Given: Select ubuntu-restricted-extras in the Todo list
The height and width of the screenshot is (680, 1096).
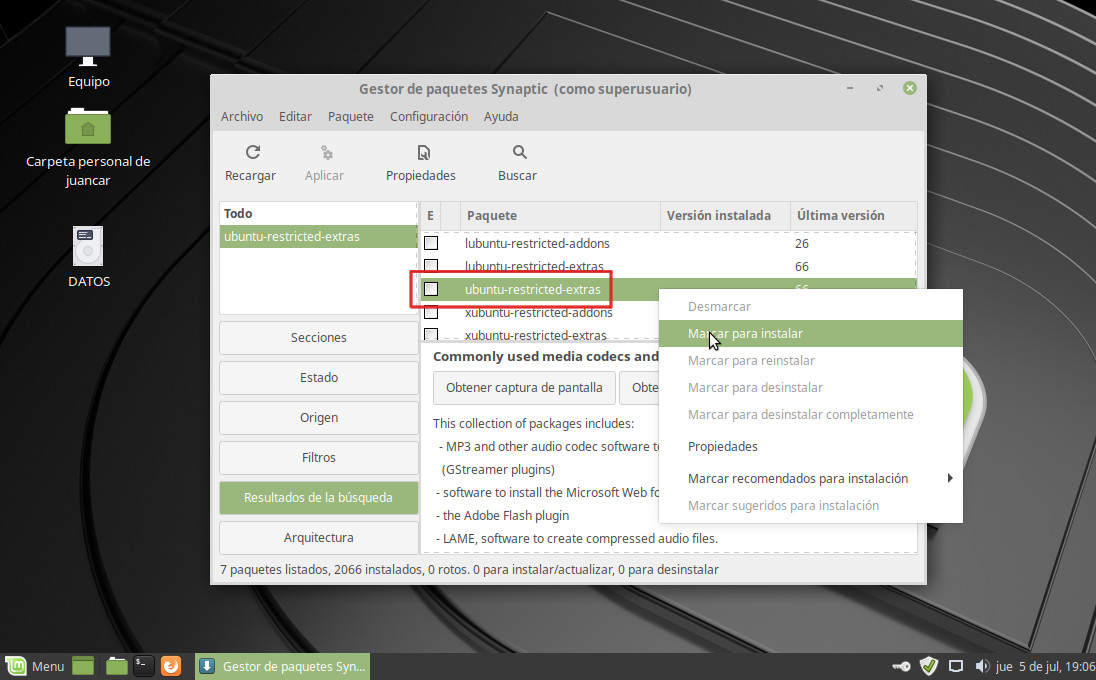Looking at the screenshot, I should click(x=318, y=237).
